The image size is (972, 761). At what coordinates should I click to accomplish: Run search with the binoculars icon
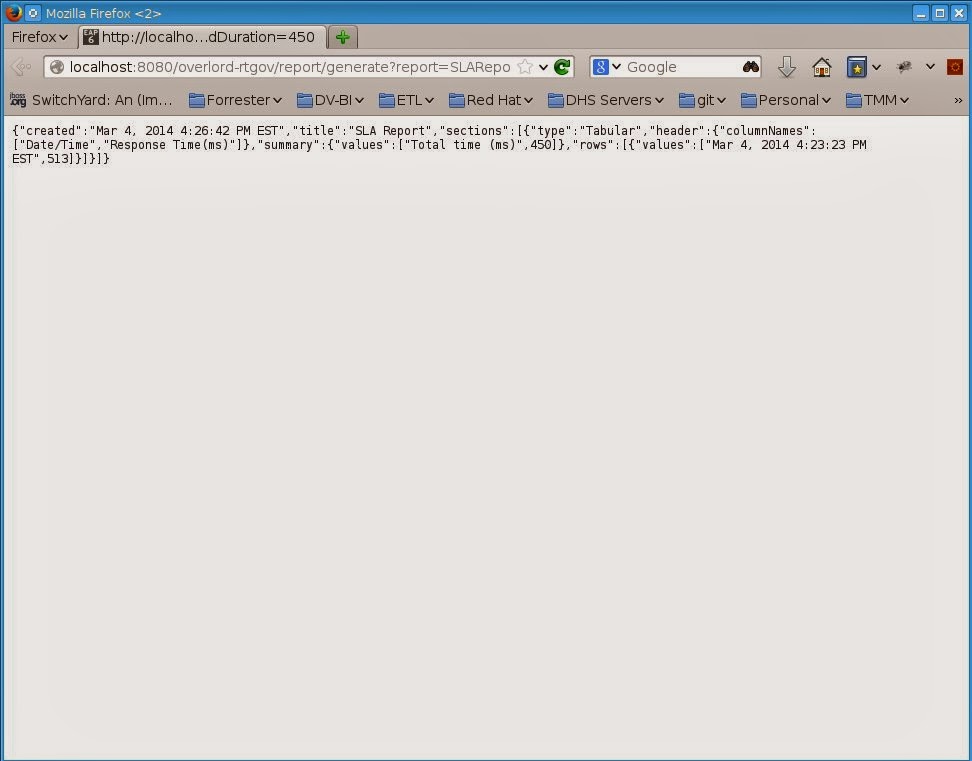pyautogui.click(x=751, y=67)
